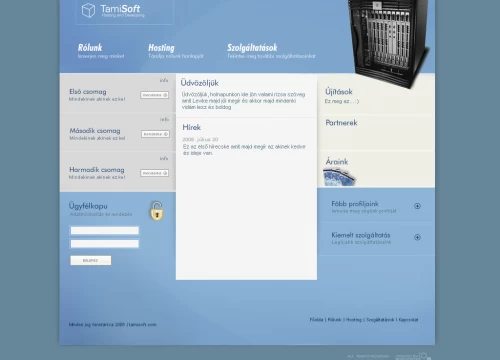This screenshot has height=360, width=500.
Task: Open the Hosting menu item
Action: [x=161, y=48]
